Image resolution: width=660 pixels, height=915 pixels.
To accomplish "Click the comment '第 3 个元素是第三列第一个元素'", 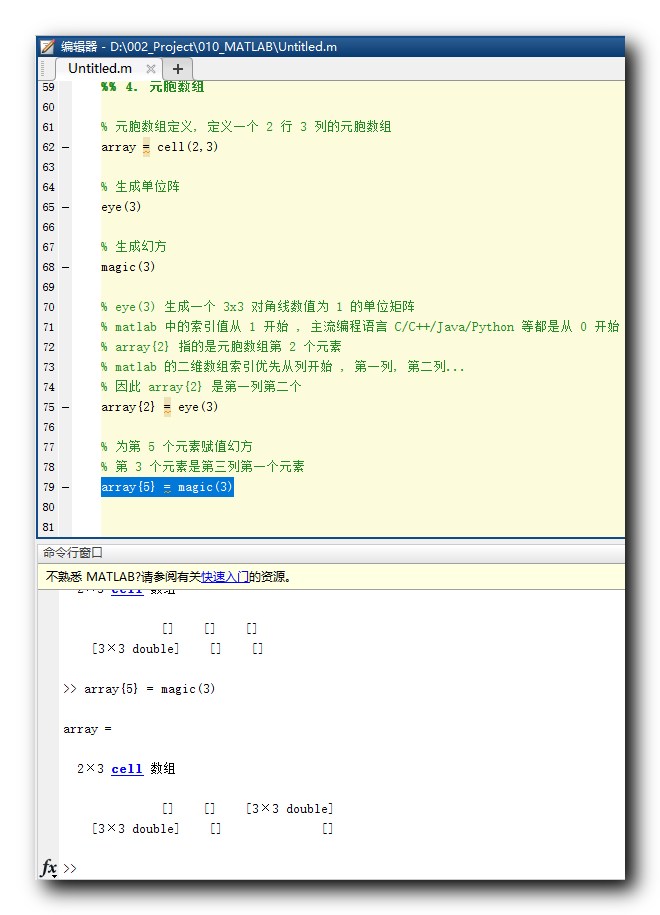I will tap(202, 467).
